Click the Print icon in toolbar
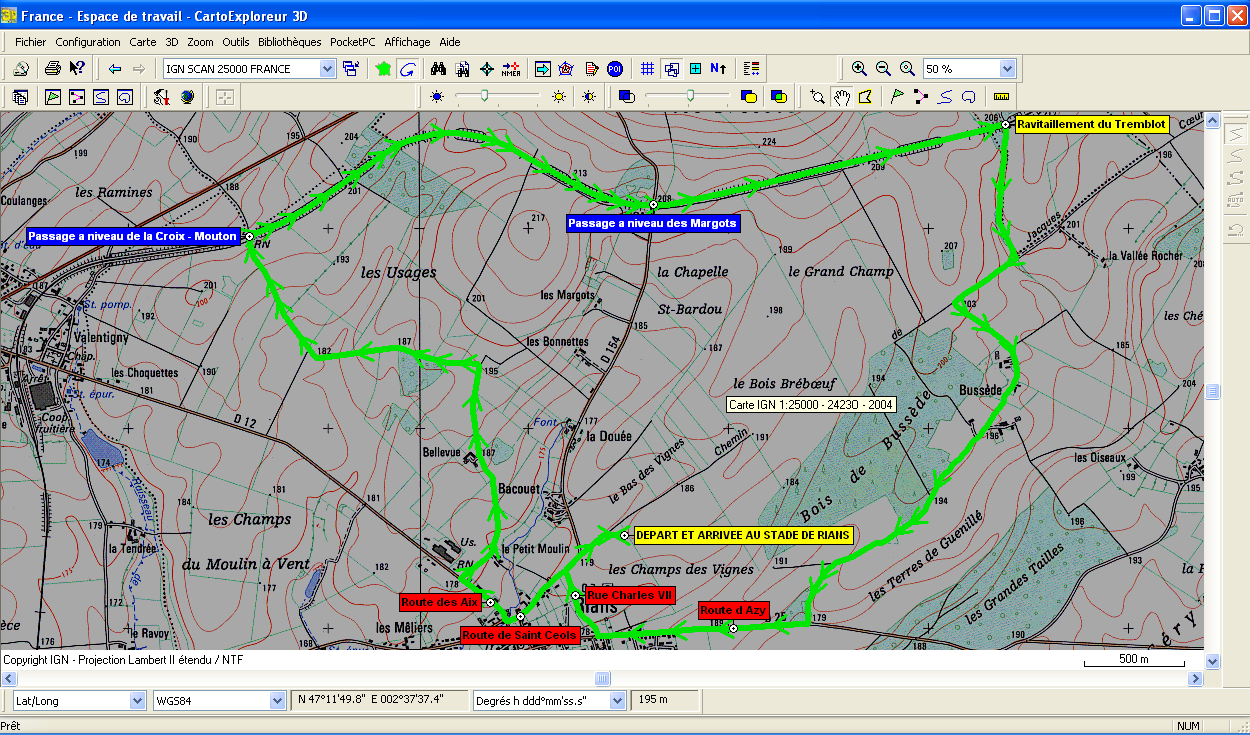Screen dimensions: 1250x735 (53, 69)
